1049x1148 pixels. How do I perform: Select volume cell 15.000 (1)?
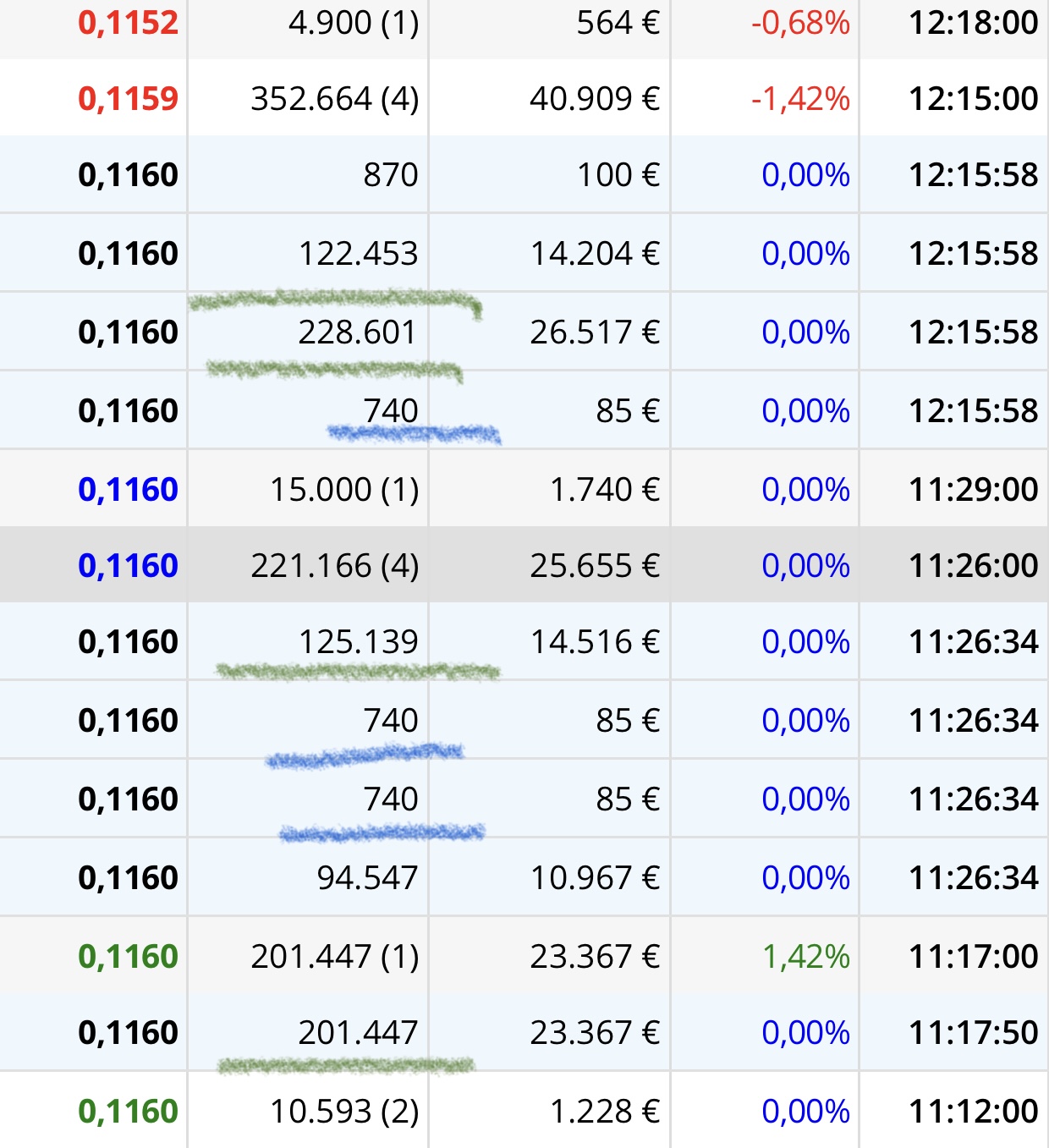tap(344, 490)
